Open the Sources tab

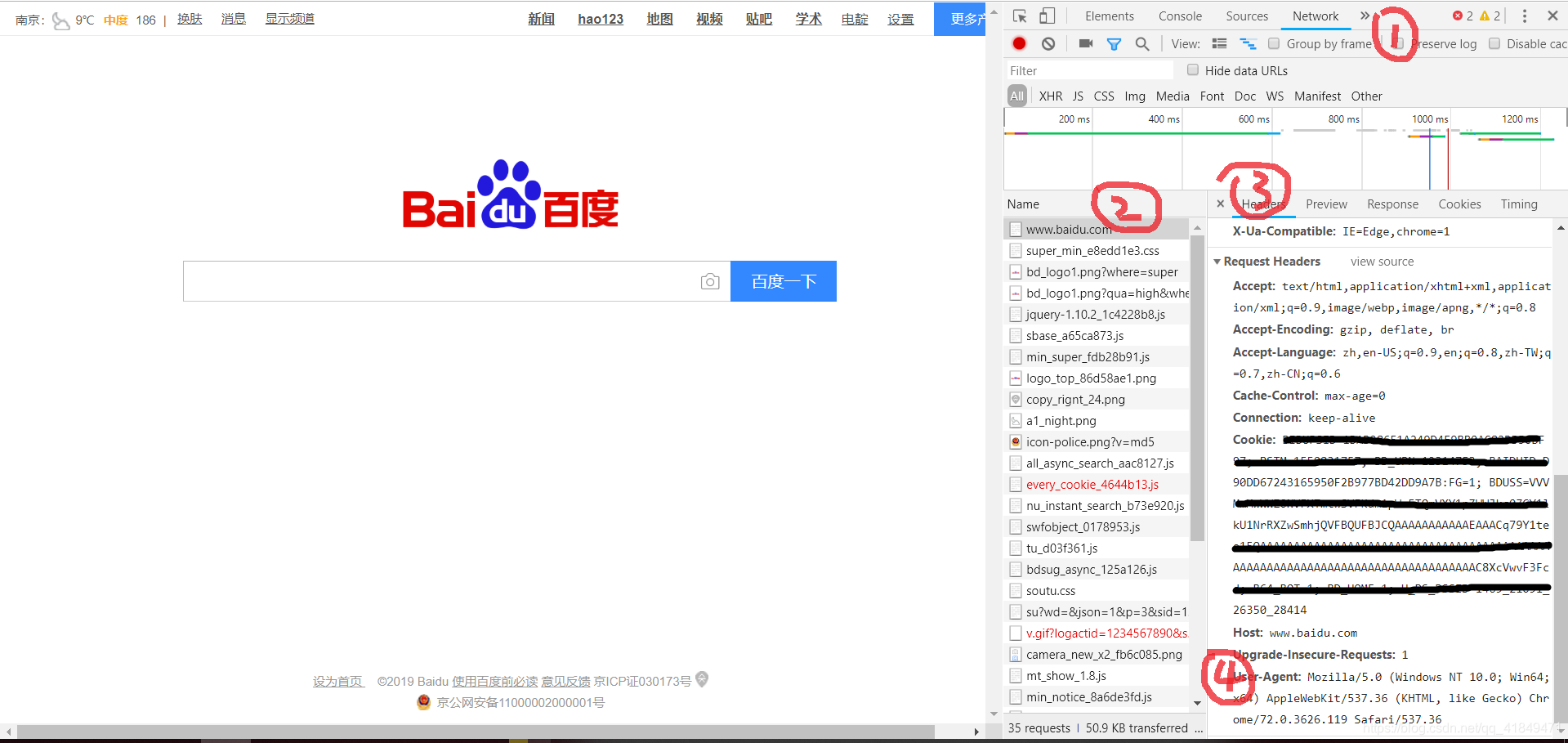coord(1247,16)
